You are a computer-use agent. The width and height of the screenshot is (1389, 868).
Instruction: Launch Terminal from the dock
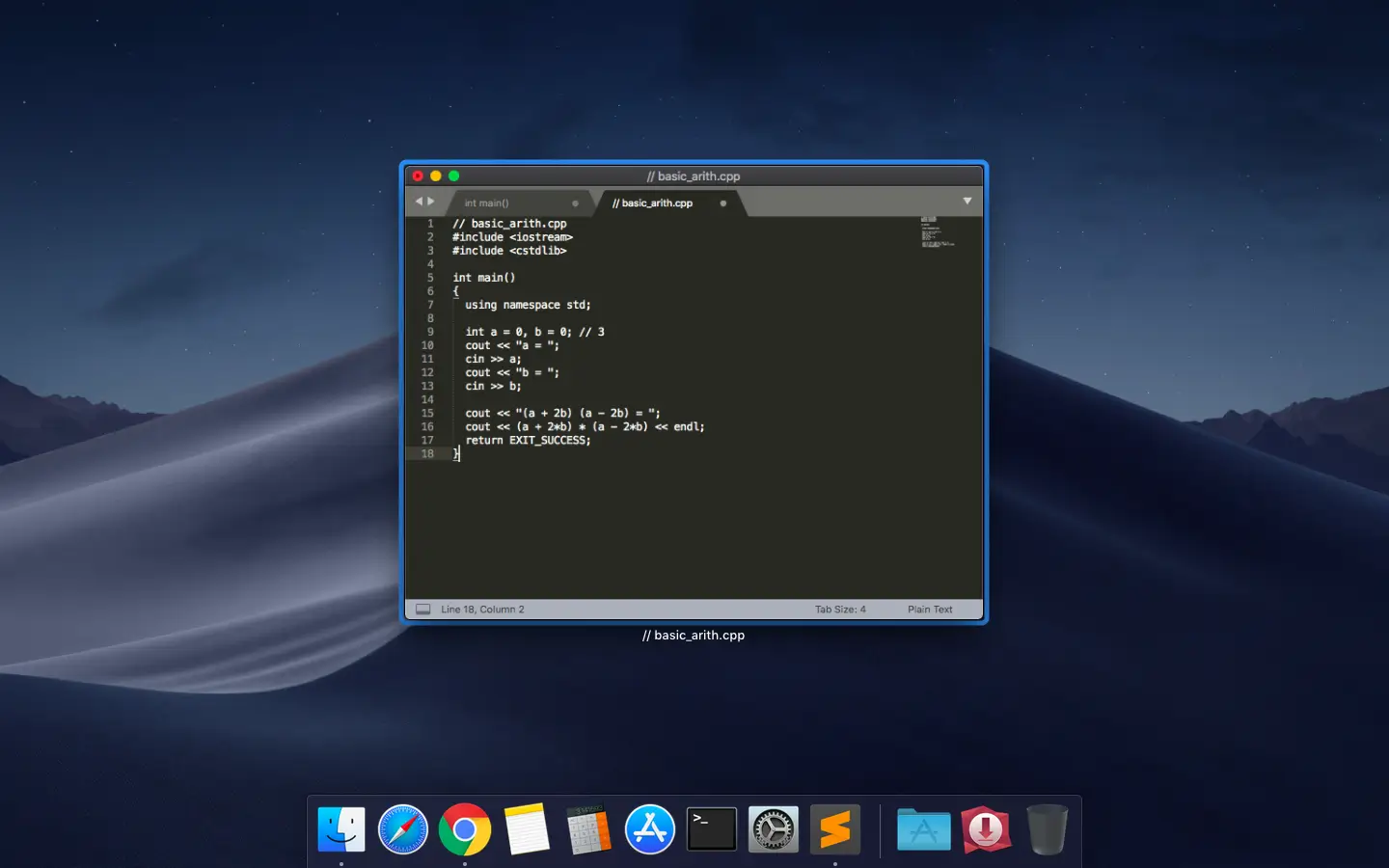point(711,829)
